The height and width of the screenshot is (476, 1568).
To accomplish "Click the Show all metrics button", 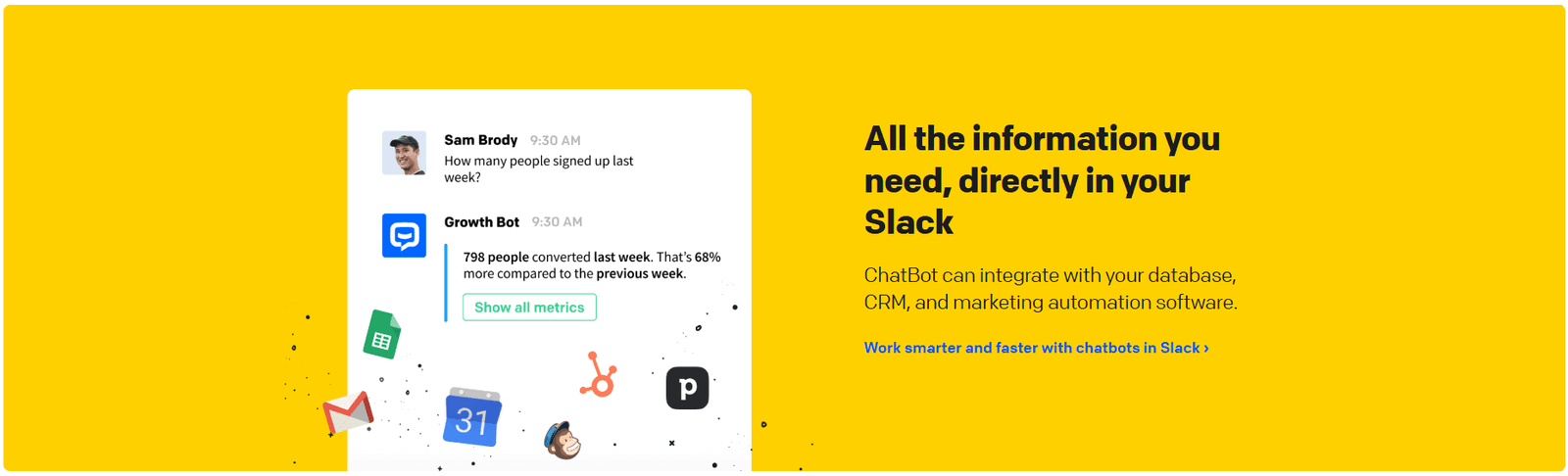I will 529,308.
